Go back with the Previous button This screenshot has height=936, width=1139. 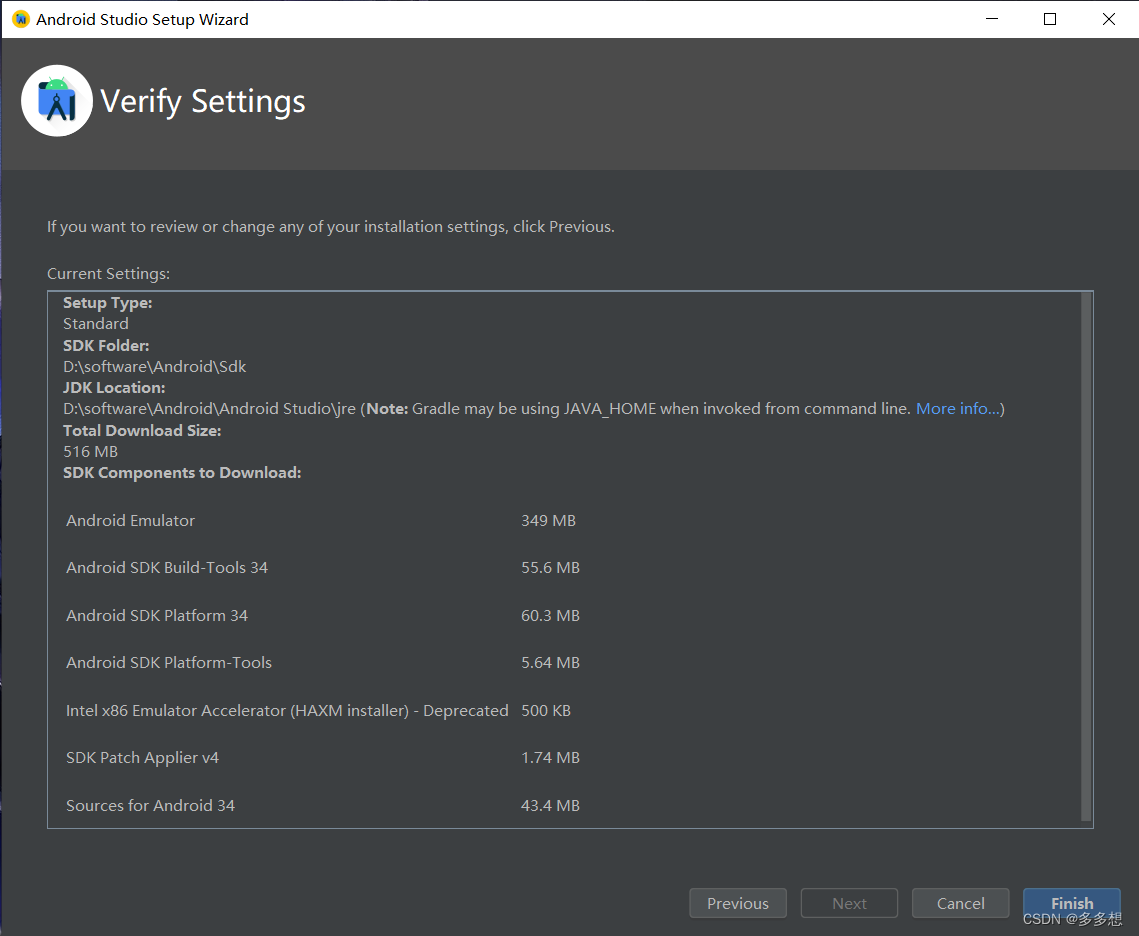[x=737, y=903]
